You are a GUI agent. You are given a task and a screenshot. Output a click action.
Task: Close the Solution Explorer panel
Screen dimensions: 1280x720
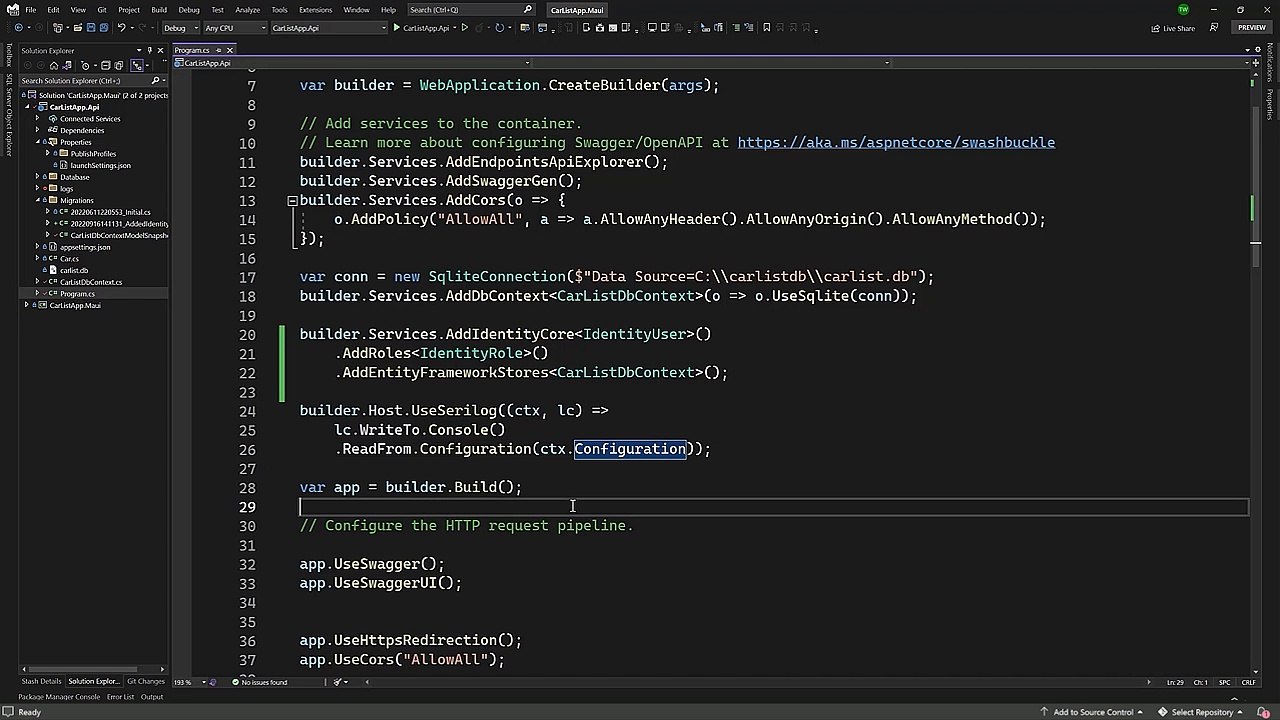tap(160, 50)
